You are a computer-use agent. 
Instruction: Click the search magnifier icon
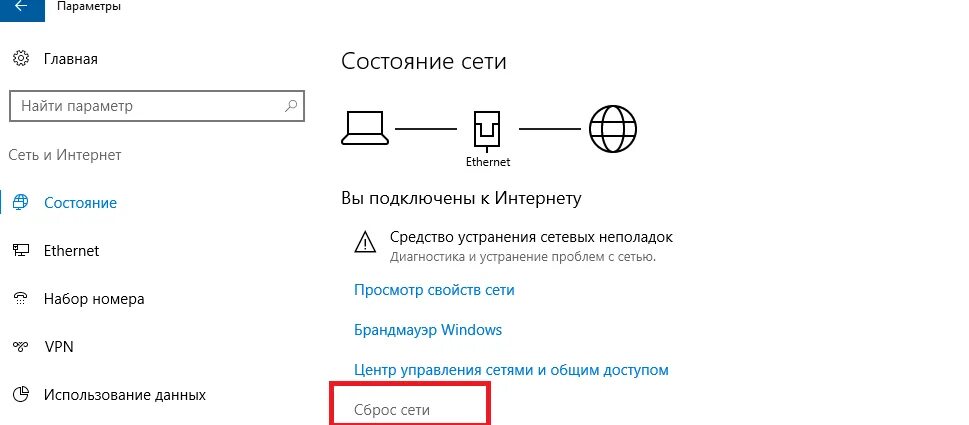290,106
